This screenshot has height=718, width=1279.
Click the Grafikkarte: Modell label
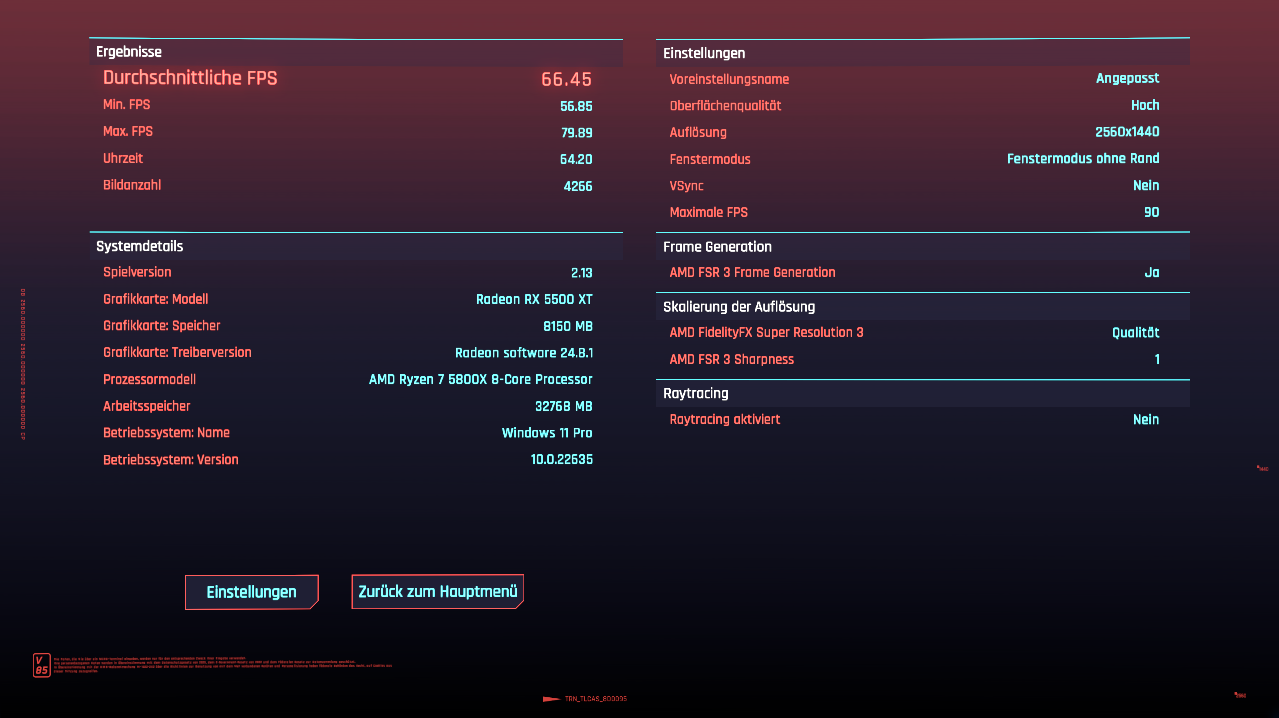[x=155, y=299]
